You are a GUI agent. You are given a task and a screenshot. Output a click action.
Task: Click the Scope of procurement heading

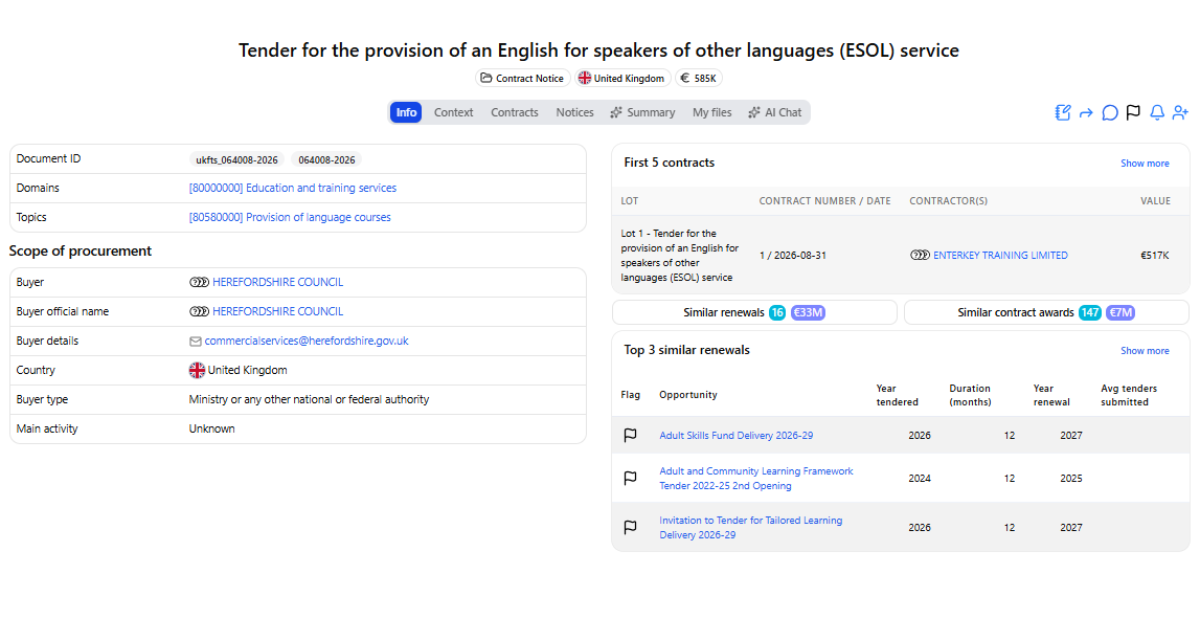(x=80, y=251)
